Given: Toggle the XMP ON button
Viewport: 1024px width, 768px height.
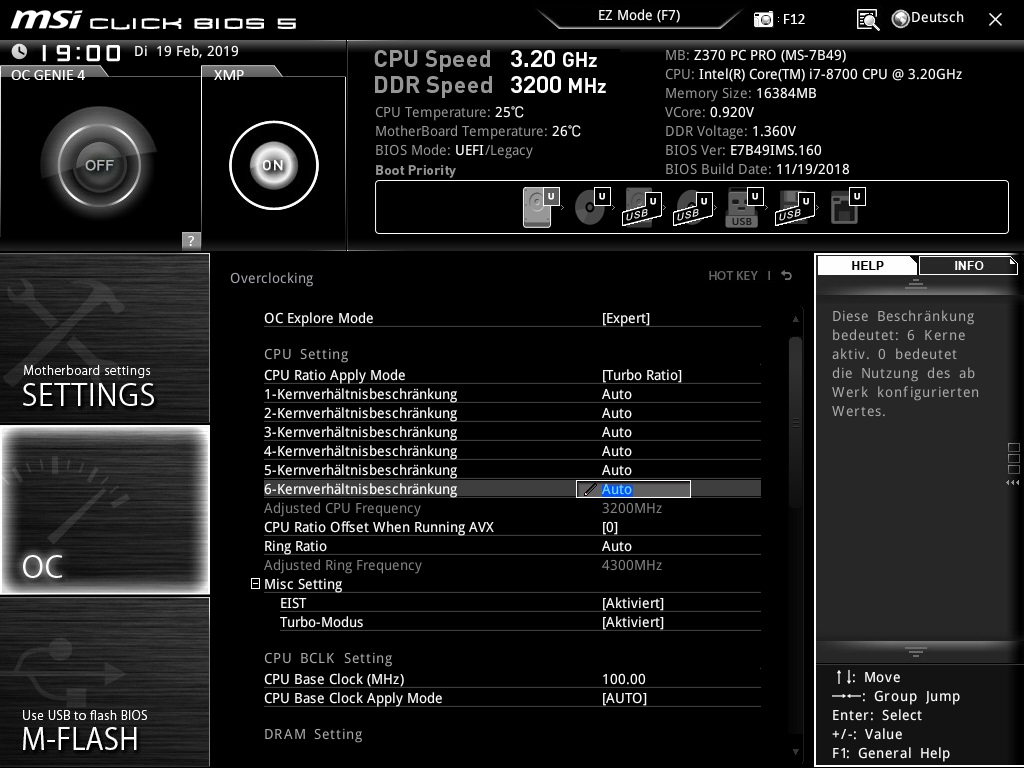Looking at the screenshot, I should (274, 165).
